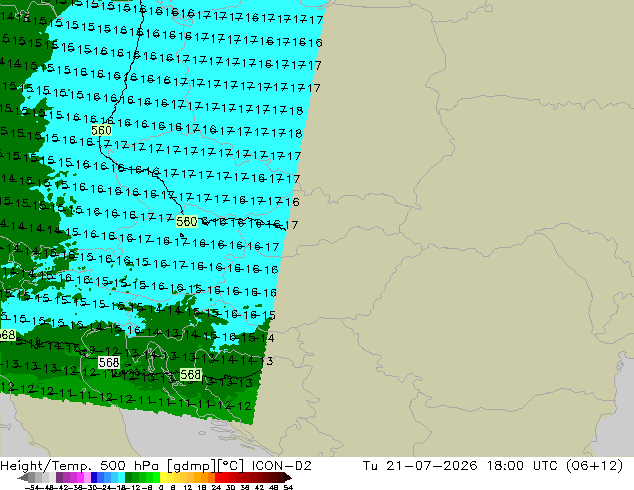Select the dark blue swatch in the temperature legend
This screenshot has width=634, height=490.
[x=94, y=477]
